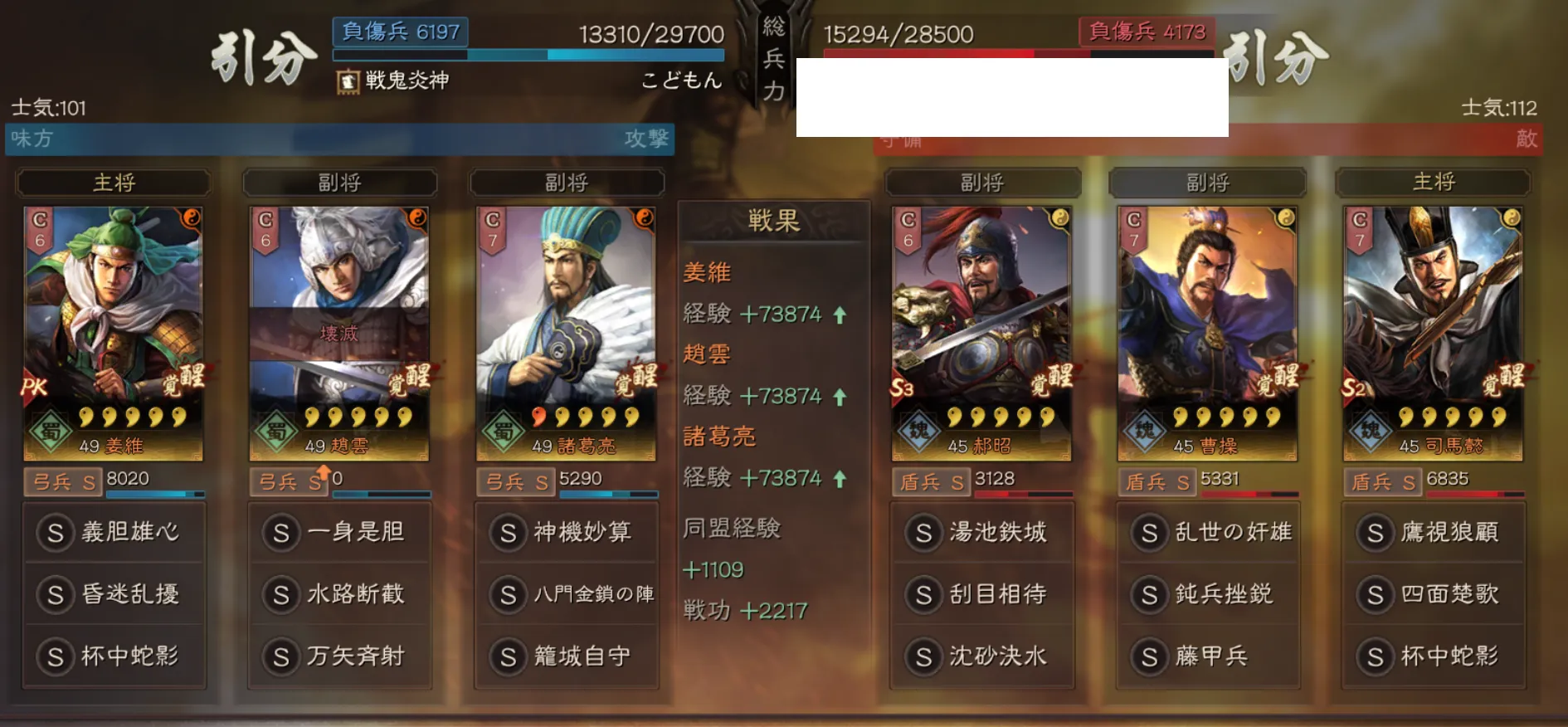
Task: Click the 蜀 faction emblem on 姜維's card
Action: (51, 432)
